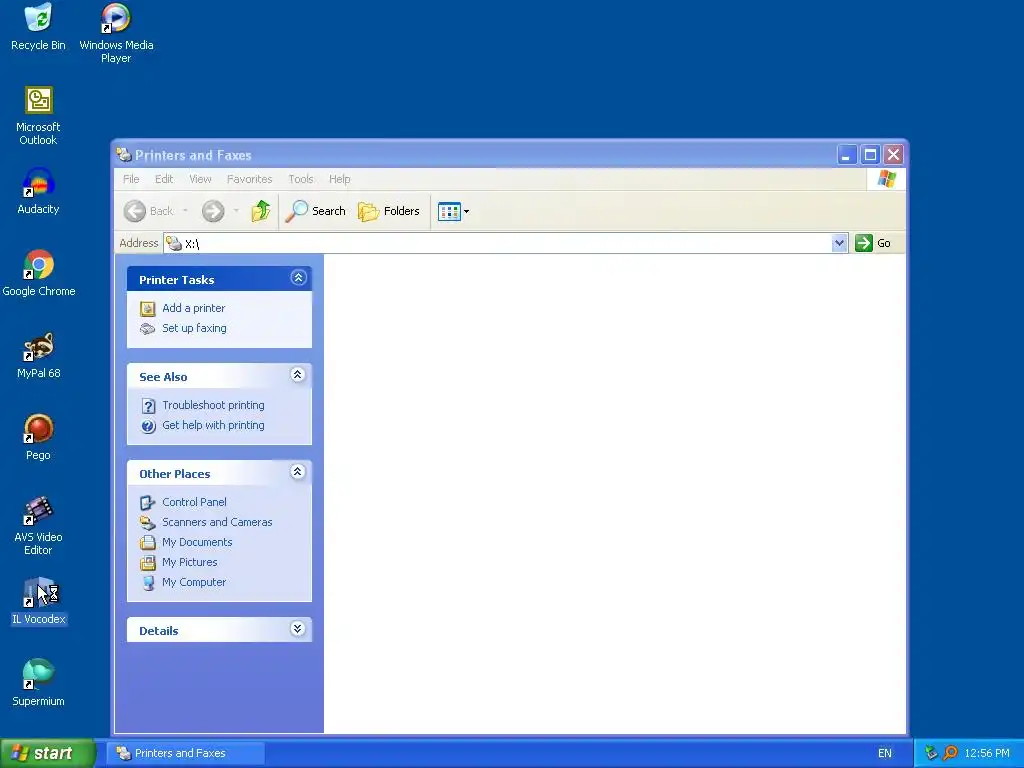The image size is (1024, 768).
Task: Open the Search pane
Action: [316, 211]
